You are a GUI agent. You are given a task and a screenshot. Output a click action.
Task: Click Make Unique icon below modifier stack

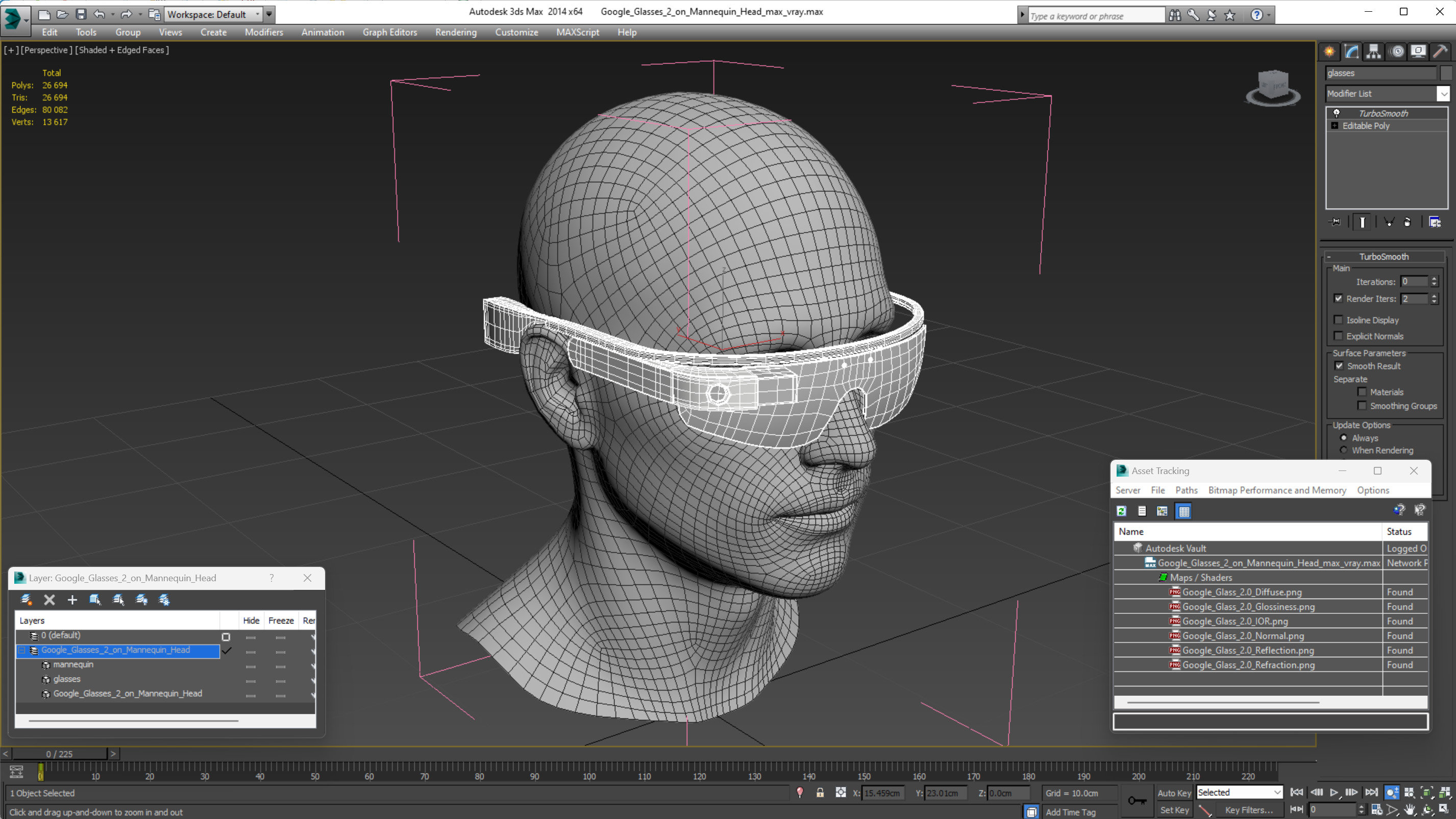[1389, 221]
